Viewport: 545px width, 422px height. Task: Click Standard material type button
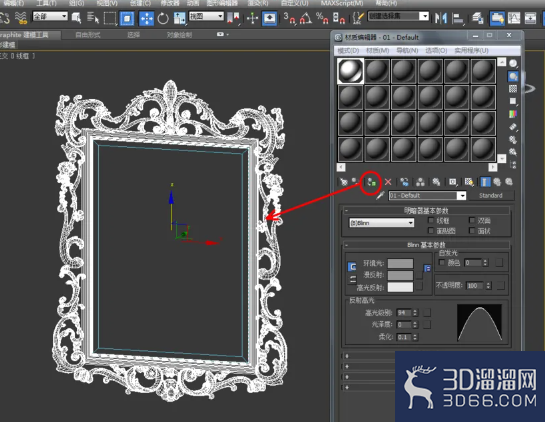point(490,195)
